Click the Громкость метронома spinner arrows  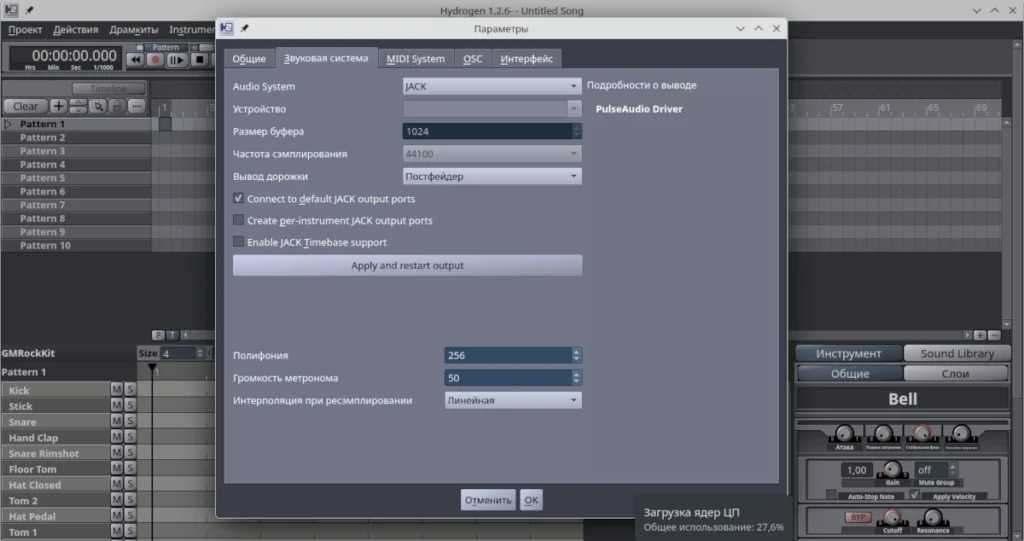(576, 378)
